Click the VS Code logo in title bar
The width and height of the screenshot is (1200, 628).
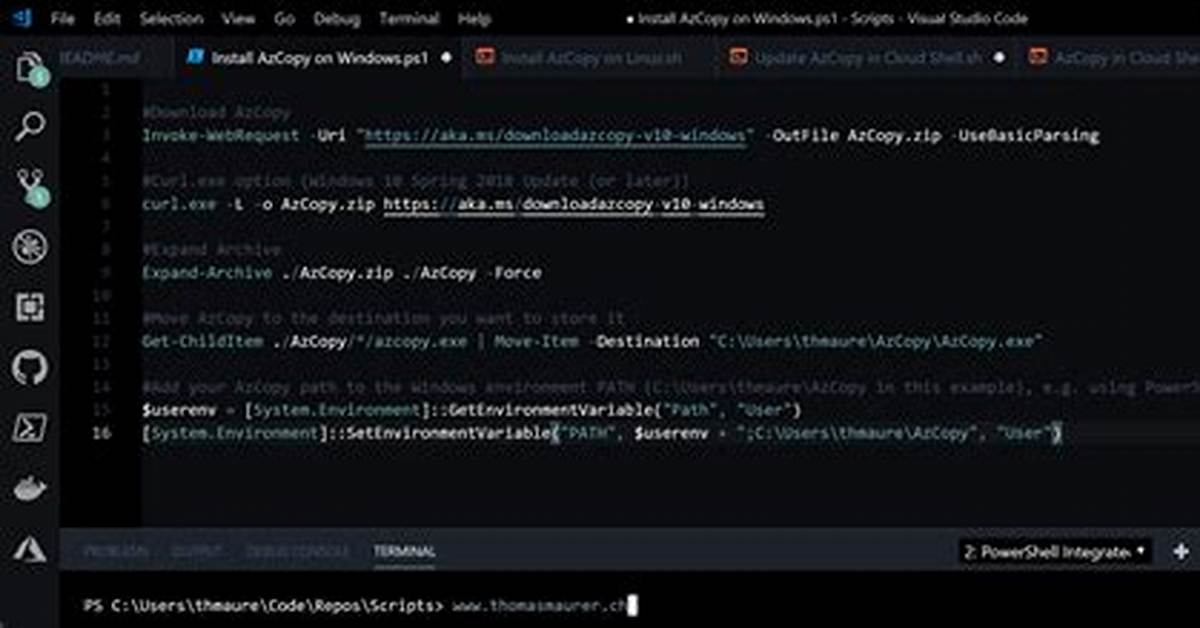pos(21,18)
